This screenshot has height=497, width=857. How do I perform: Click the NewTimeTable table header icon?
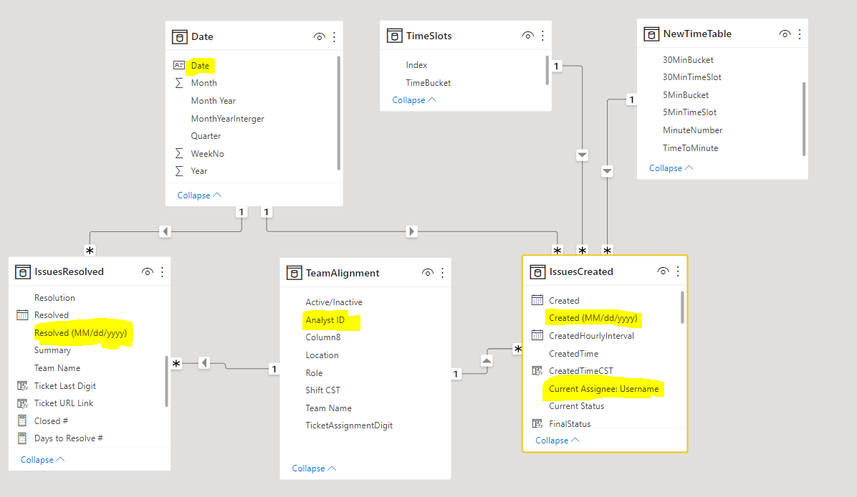pos(651,34)
